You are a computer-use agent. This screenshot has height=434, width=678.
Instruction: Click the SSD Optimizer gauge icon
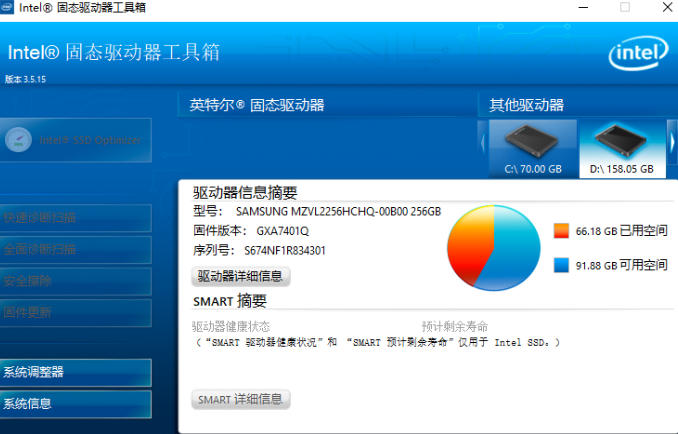coord(18,140)
